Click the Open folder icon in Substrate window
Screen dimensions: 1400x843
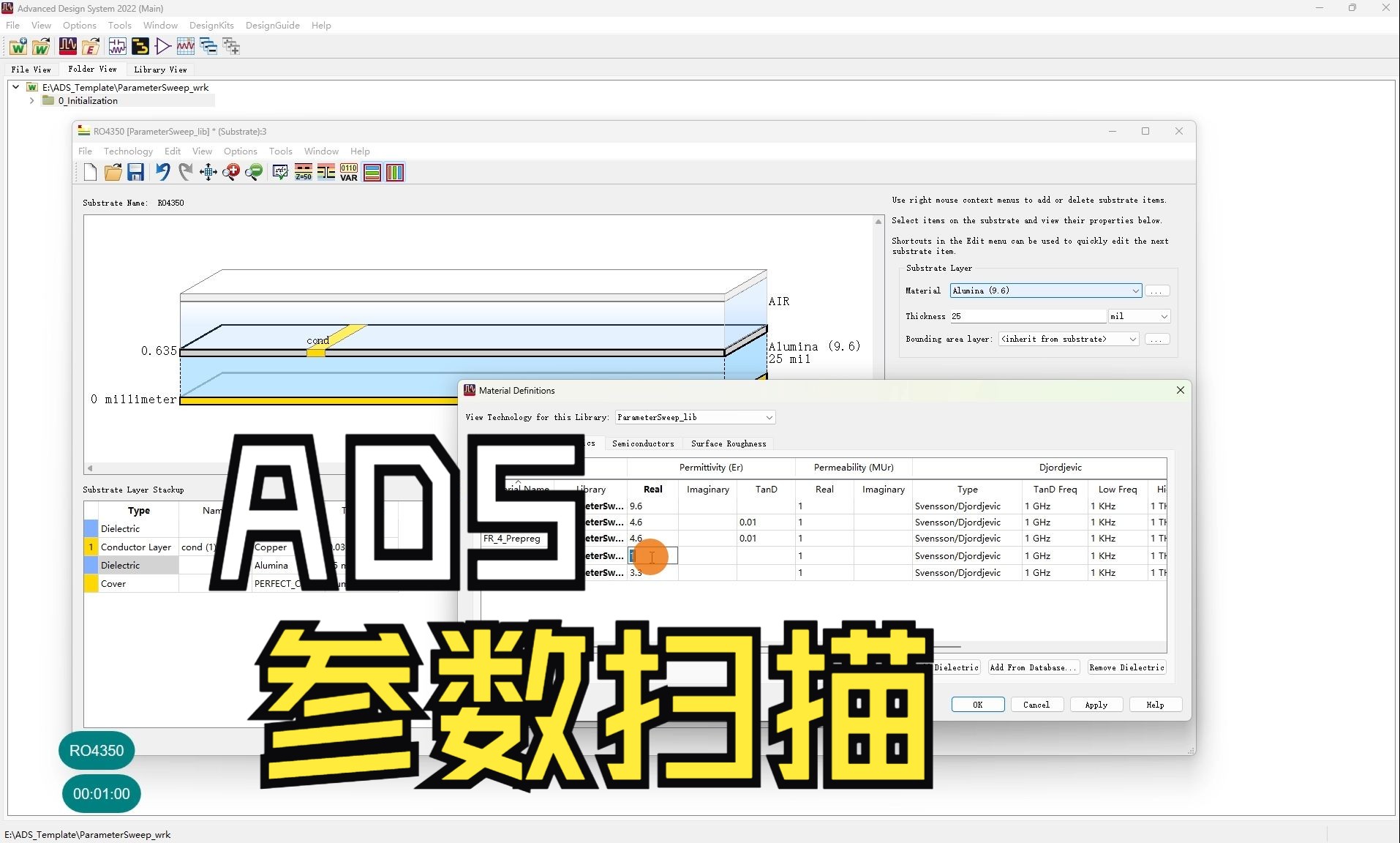point(113,172)
